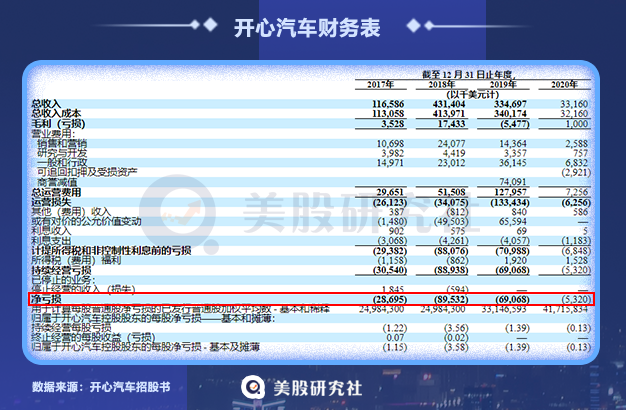Click the 利息收入 row label
This screenshot has height=410, width=626.
[51, 231]
